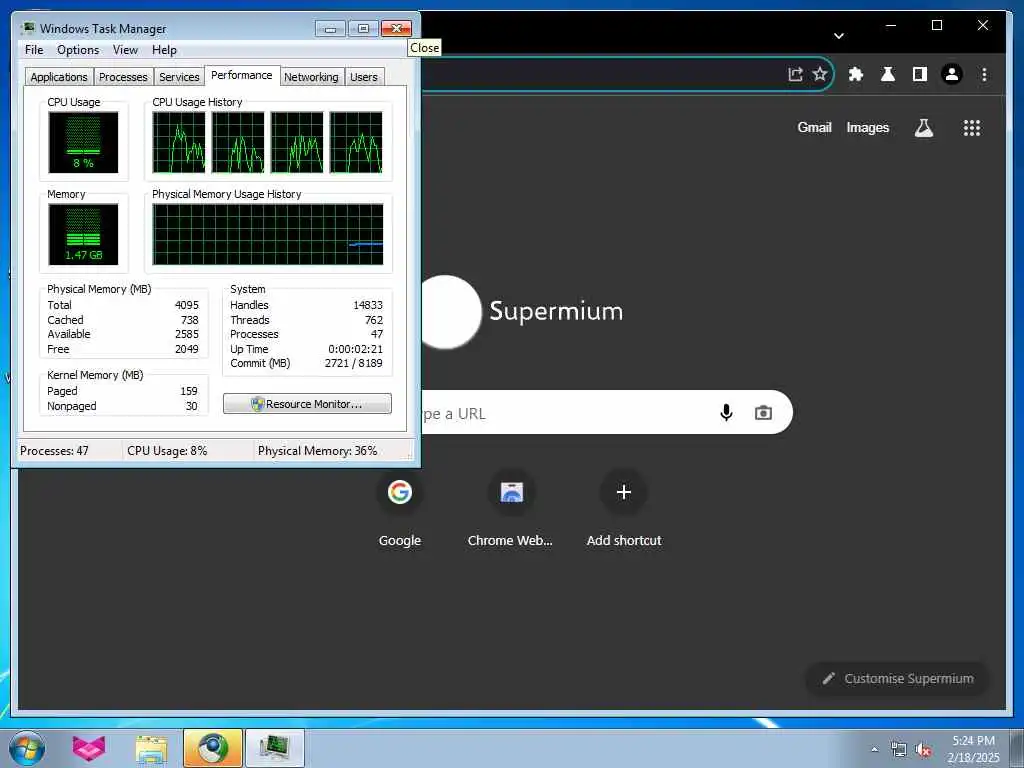Open the Extensions puzzle icon in Supermium
Screen dimensions: 1024x768
(x=856, y=74)
